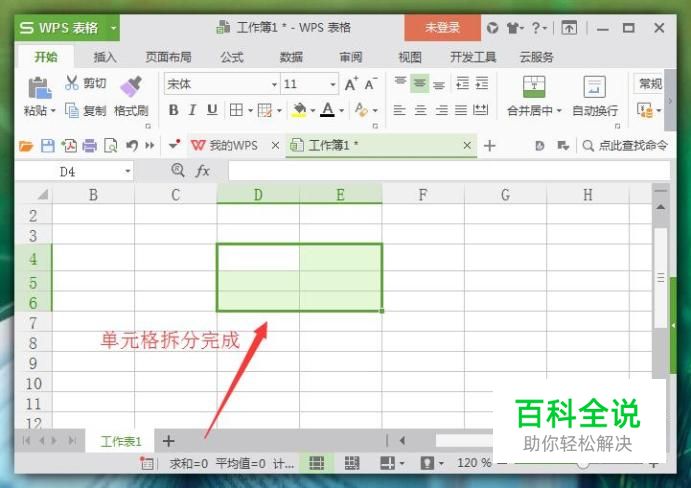Open the 数据 ribbon tab

click(291, 57)
